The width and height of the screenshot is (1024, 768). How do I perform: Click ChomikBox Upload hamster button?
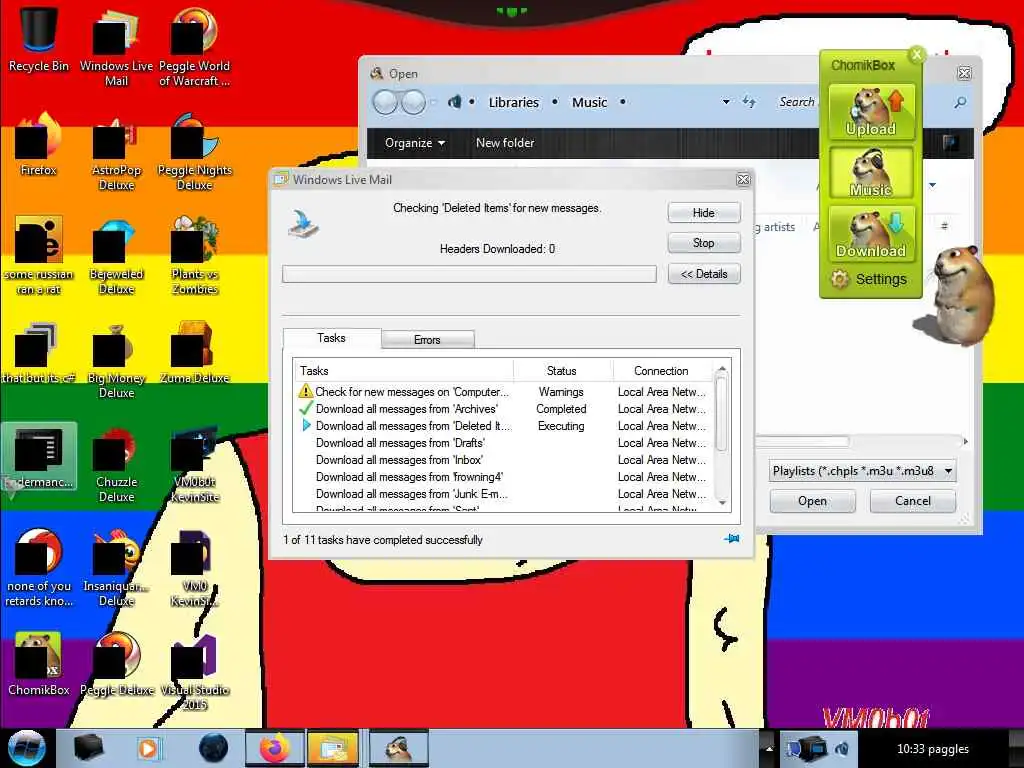(871, 112)
